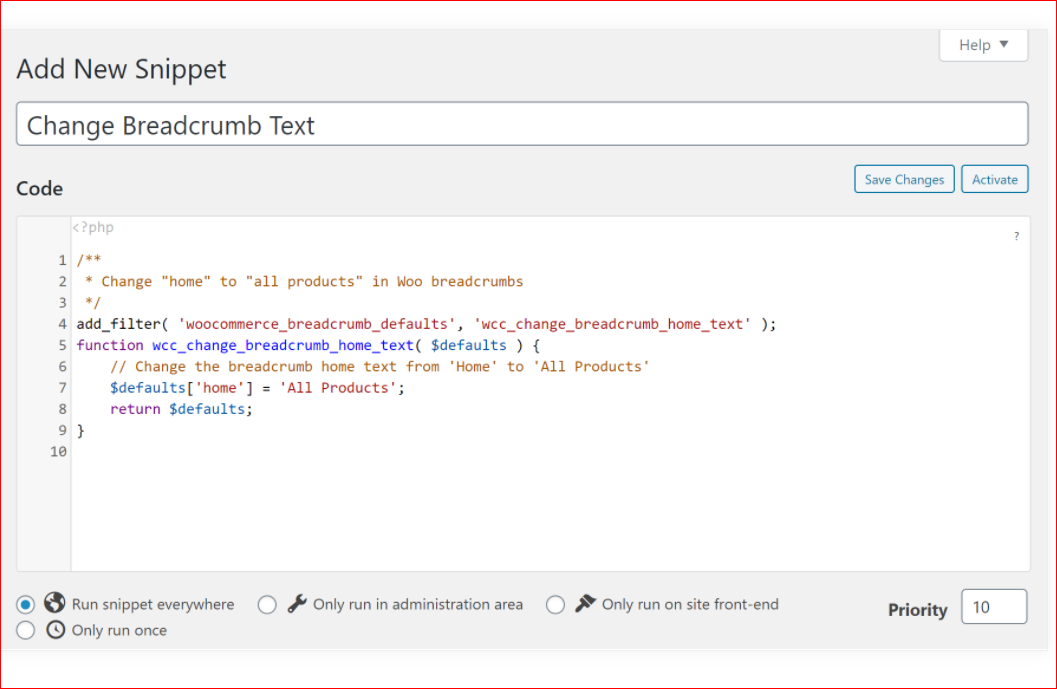This screenshot has height=689, width=1057.
Task: Expand the Help dropdown tab
Action: (x=983, y=45)
